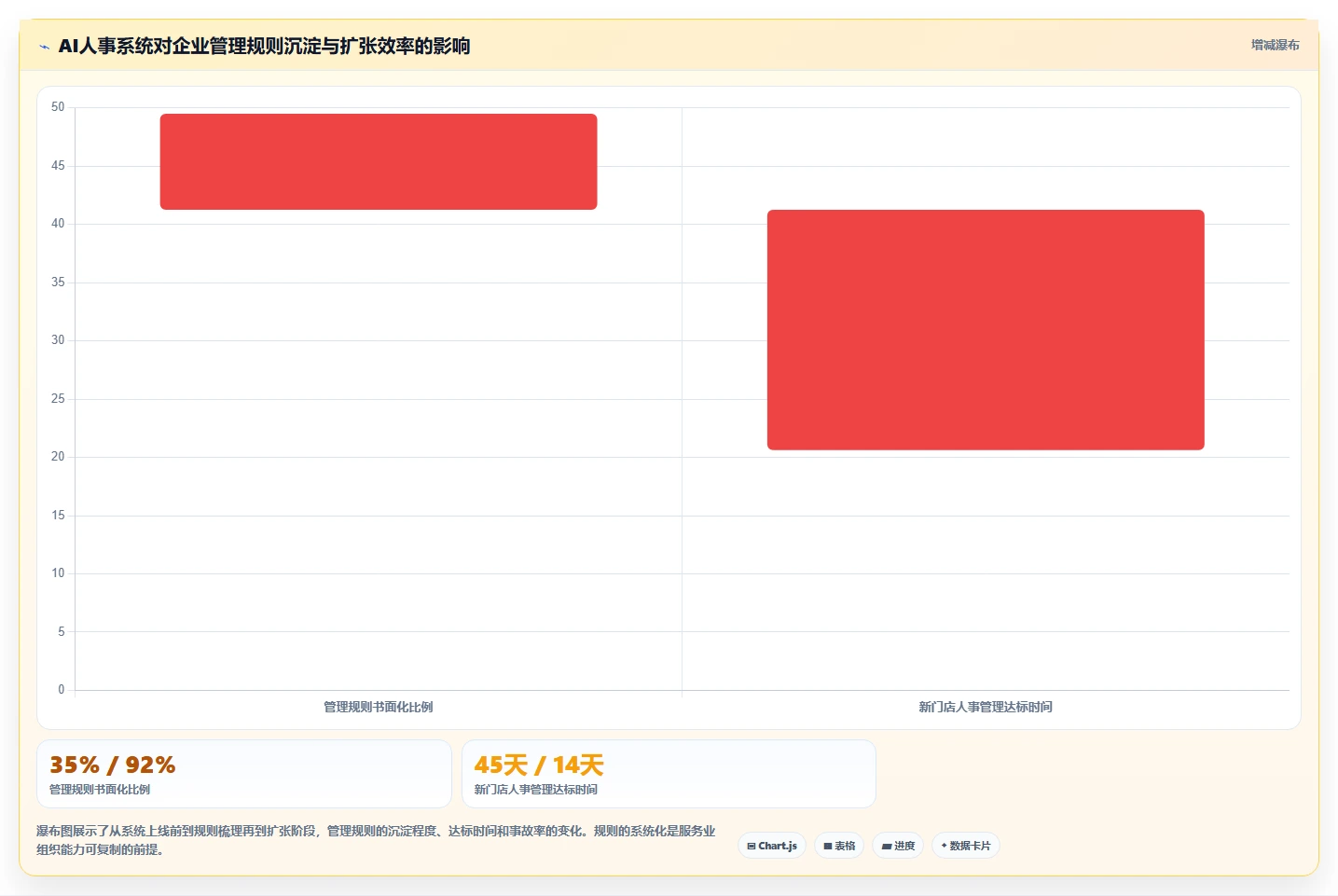
Task: Click the caption 管理规则书面化比例 under 35% / 92%
Action: click(x=100, y=790)
